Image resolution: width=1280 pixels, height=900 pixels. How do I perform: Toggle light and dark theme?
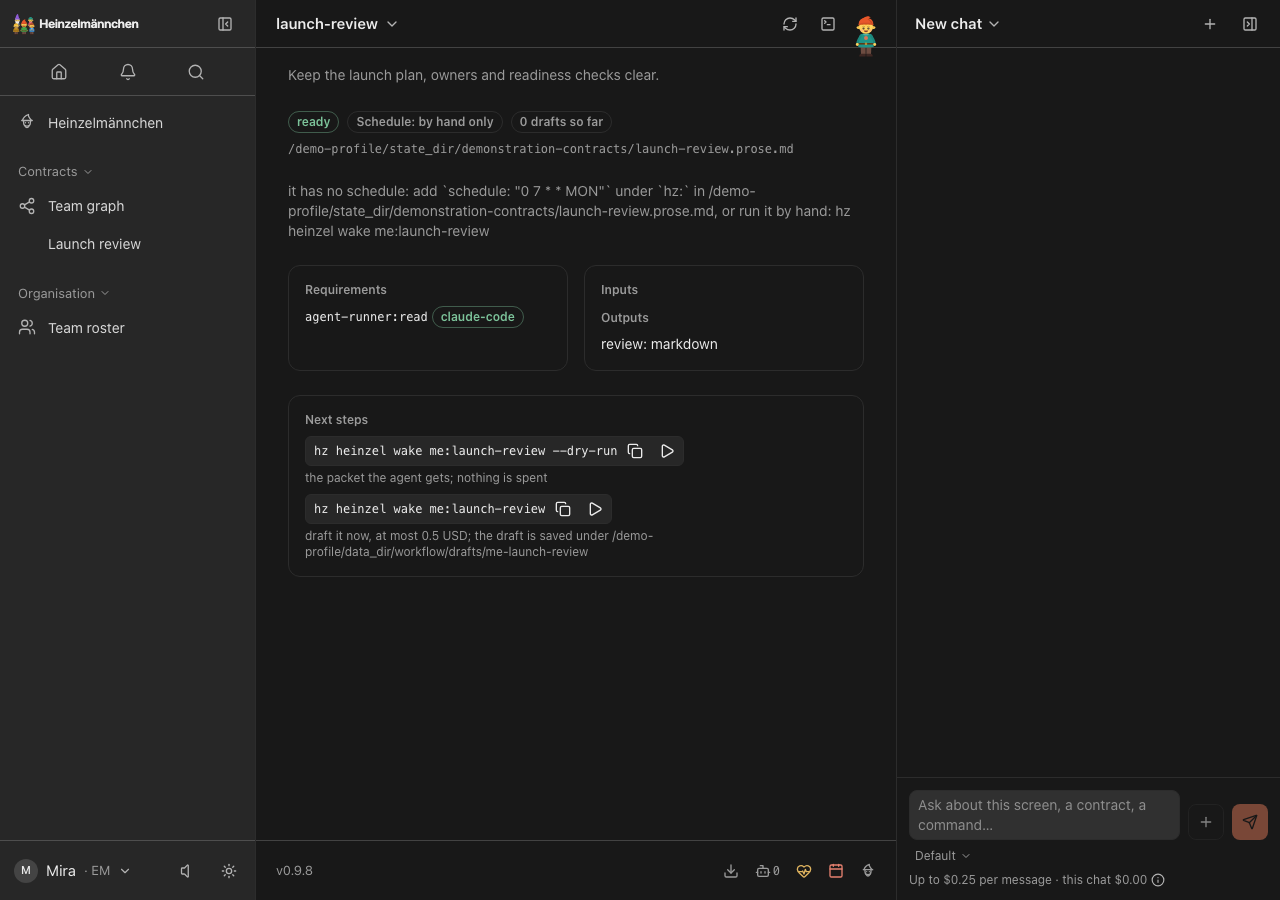pyautogui.click(x=229, y=871)
